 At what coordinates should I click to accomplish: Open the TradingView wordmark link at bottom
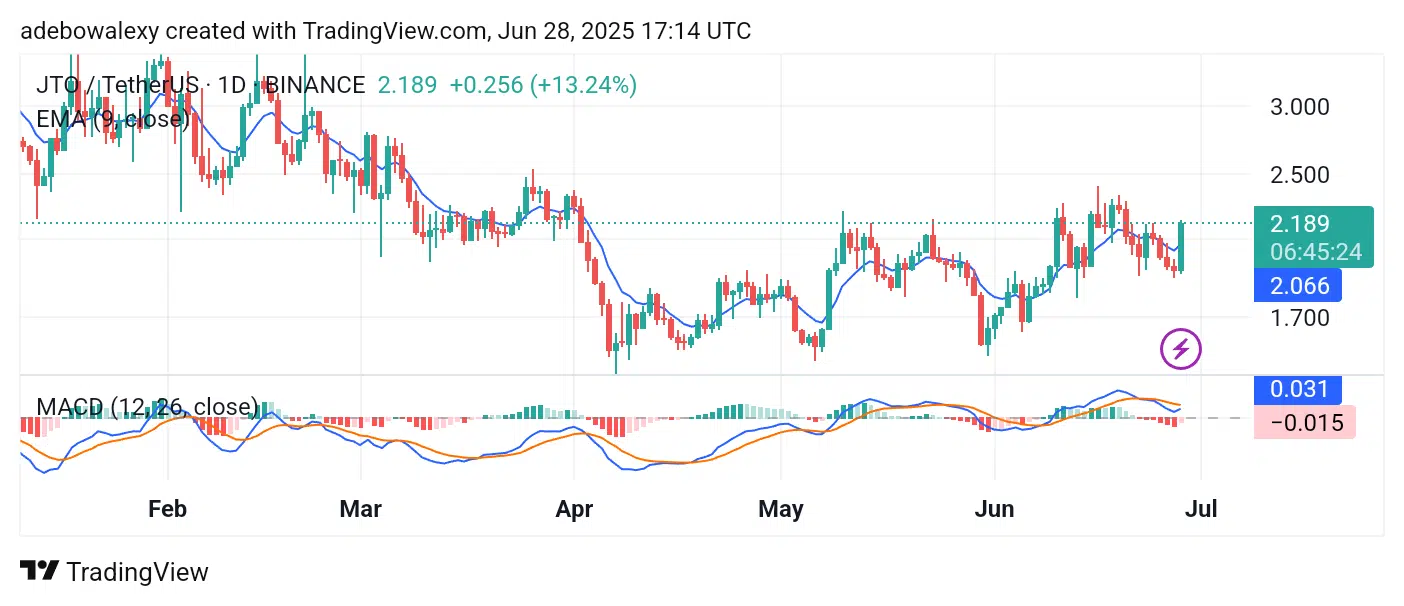(x=137, y=572)
